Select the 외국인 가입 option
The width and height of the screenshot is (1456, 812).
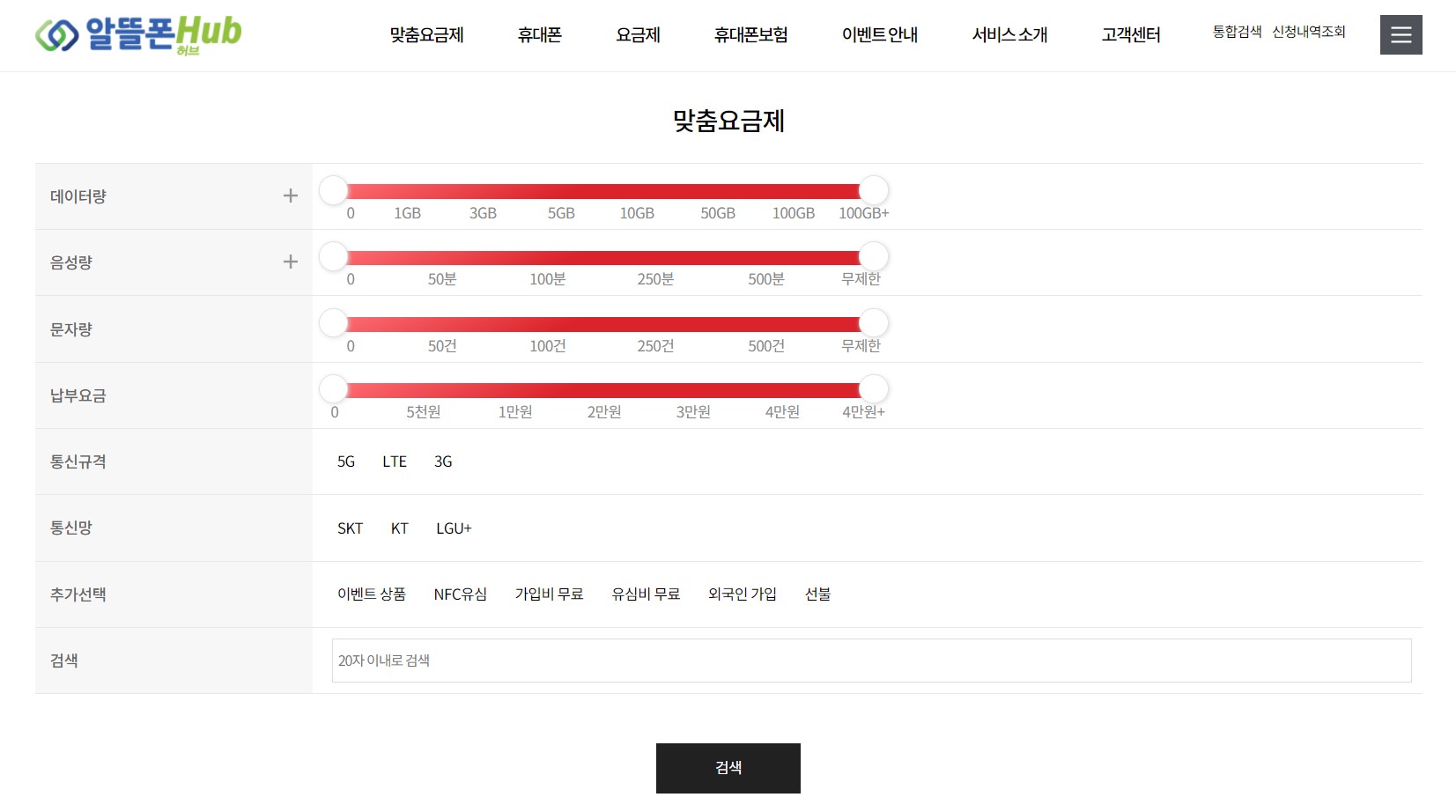[x=742, y=594]
